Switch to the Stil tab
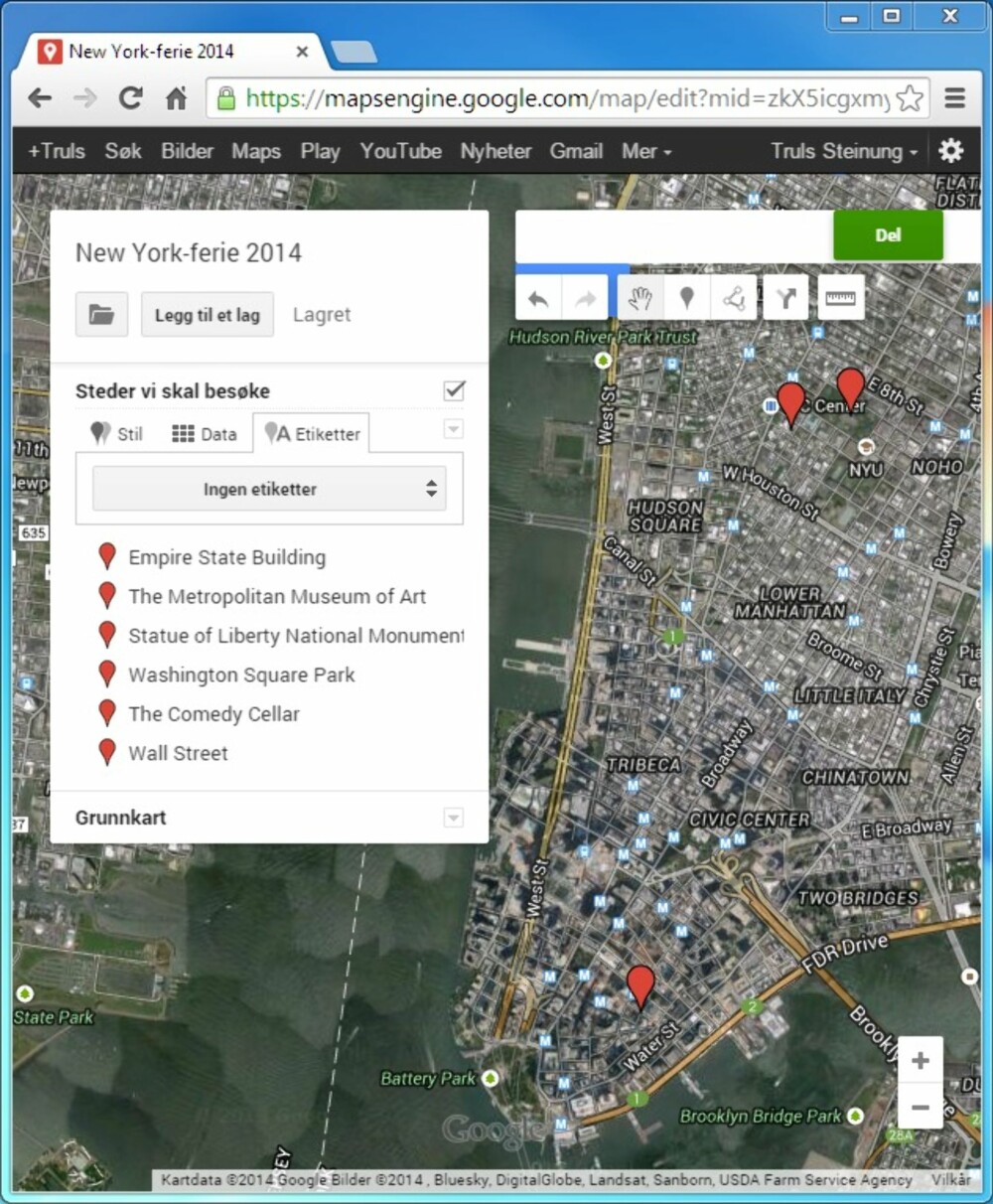 click(x=116, y=433)
